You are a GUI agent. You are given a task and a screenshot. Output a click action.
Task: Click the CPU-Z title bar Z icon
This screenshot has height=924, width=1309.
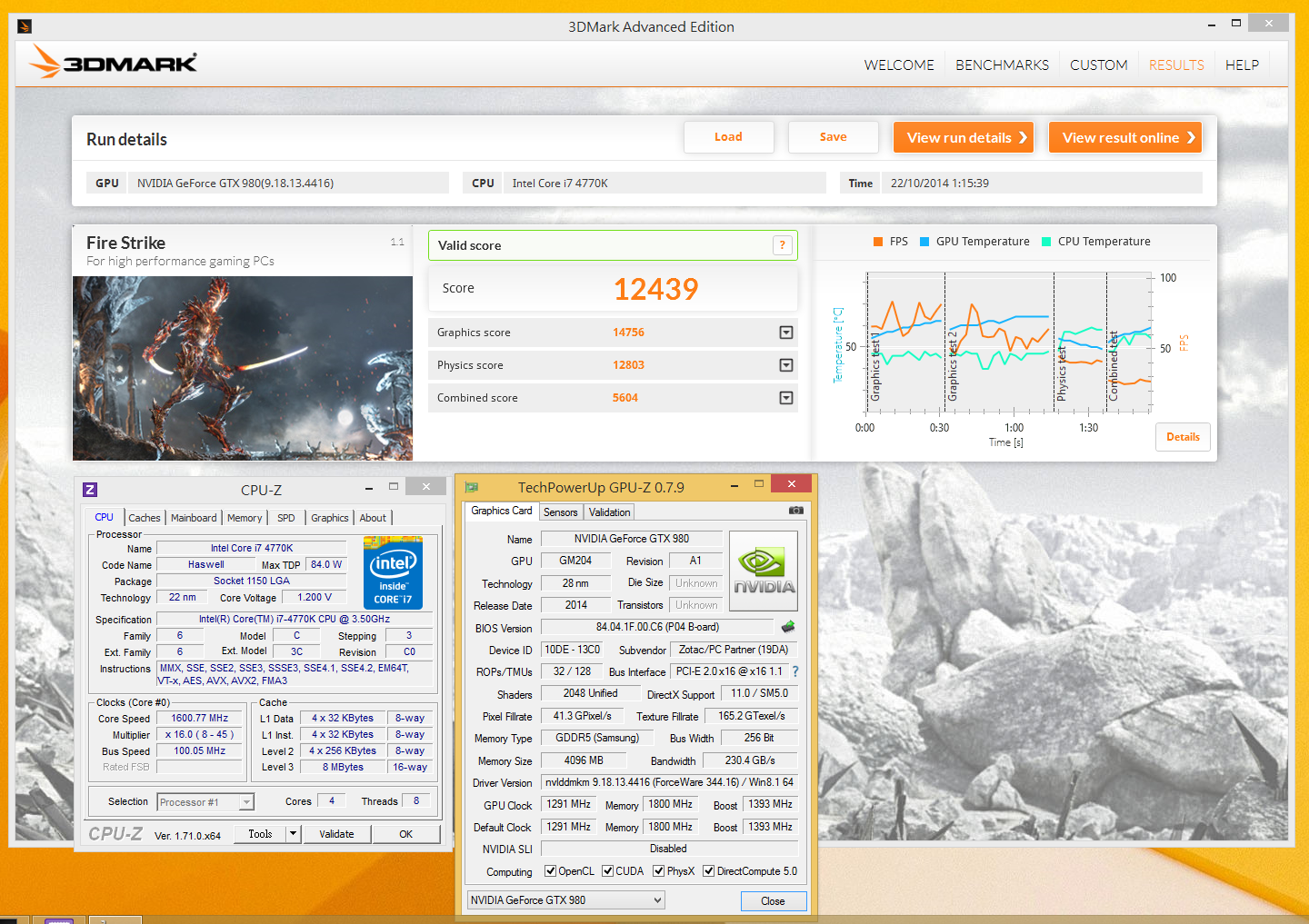click(90, 490)
